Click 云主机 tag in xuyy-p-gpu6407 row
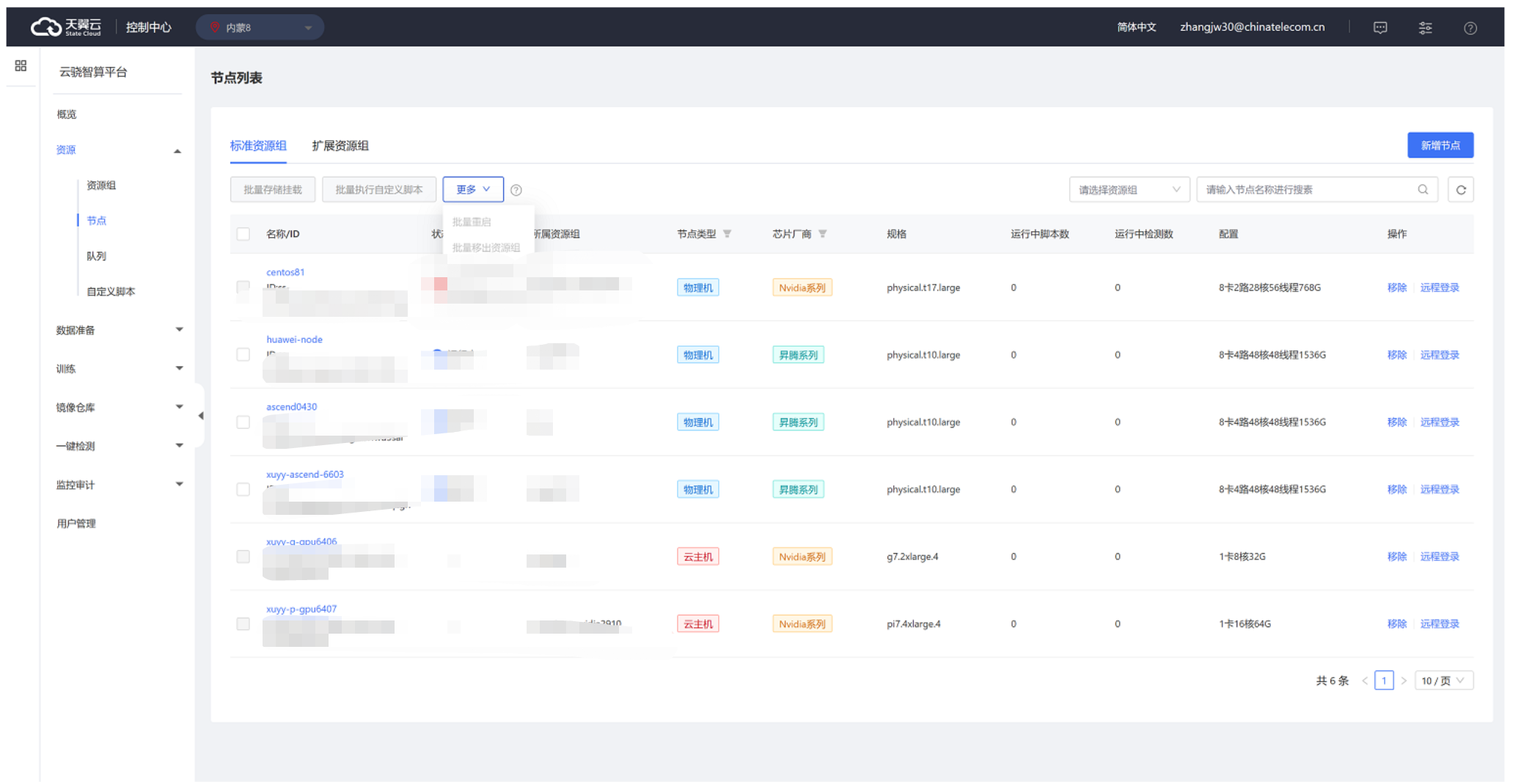 pyautogui.click(x=697, y=624)
